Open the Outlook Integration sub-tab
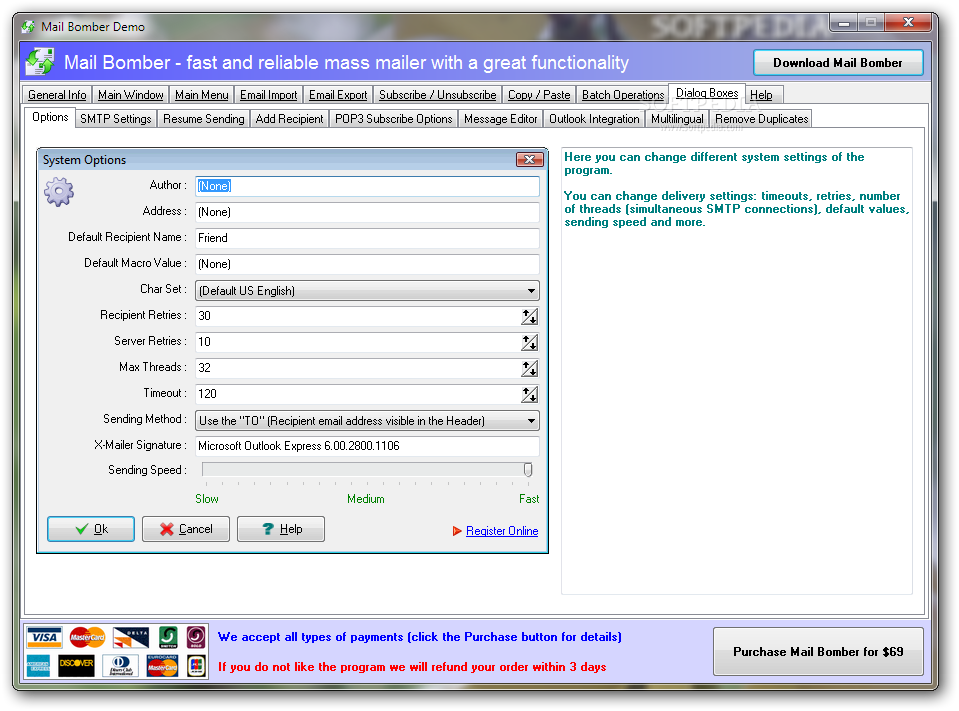The image size is (959, 711). pos(594,119)
